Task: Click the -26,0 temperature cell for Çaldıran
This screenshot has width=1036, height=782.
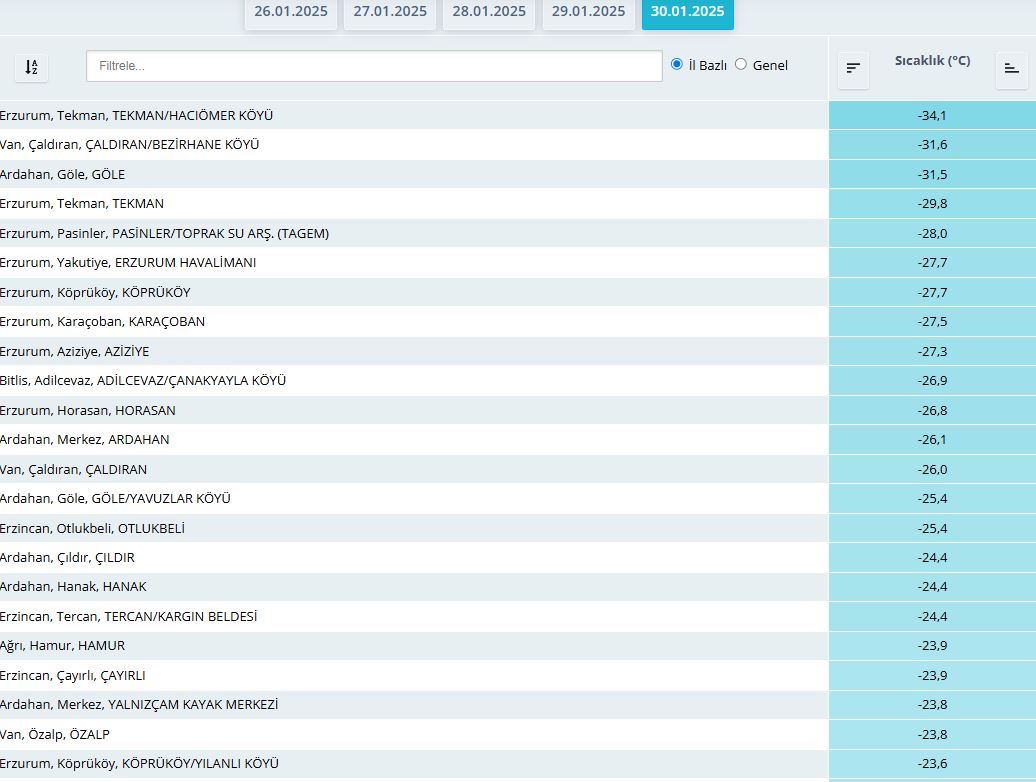Action: tap(932, 469)
